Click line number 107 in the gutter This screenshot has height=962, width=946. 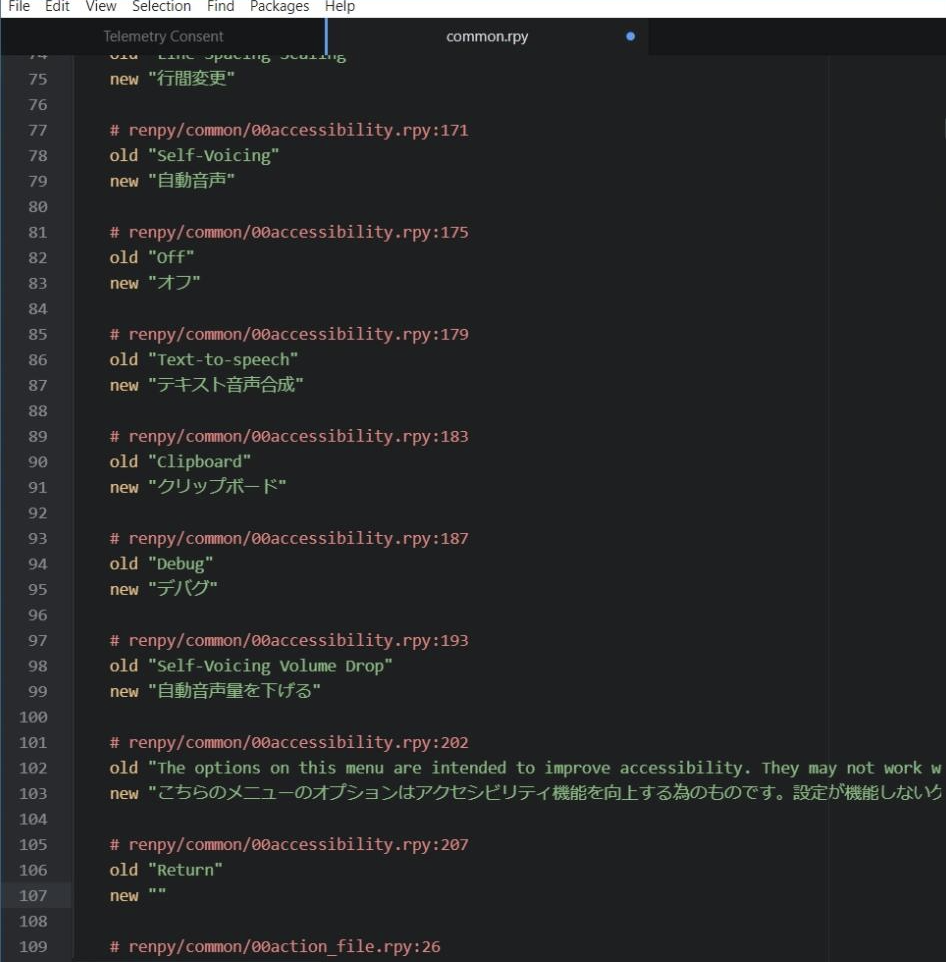tap(33, 896)
